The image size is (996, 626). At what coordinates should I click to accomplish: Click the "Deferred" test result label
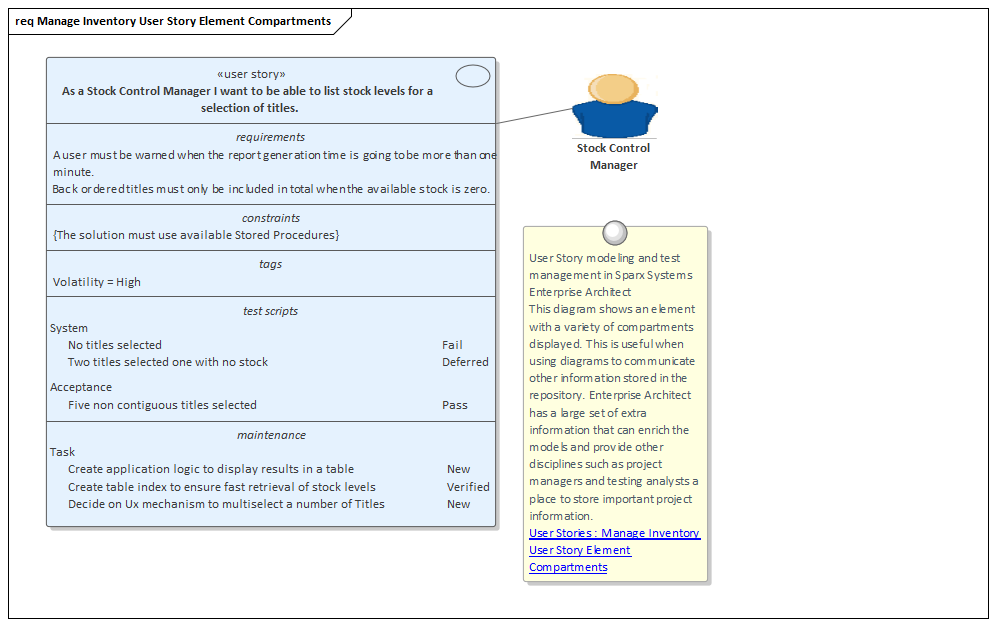[465, 362]
